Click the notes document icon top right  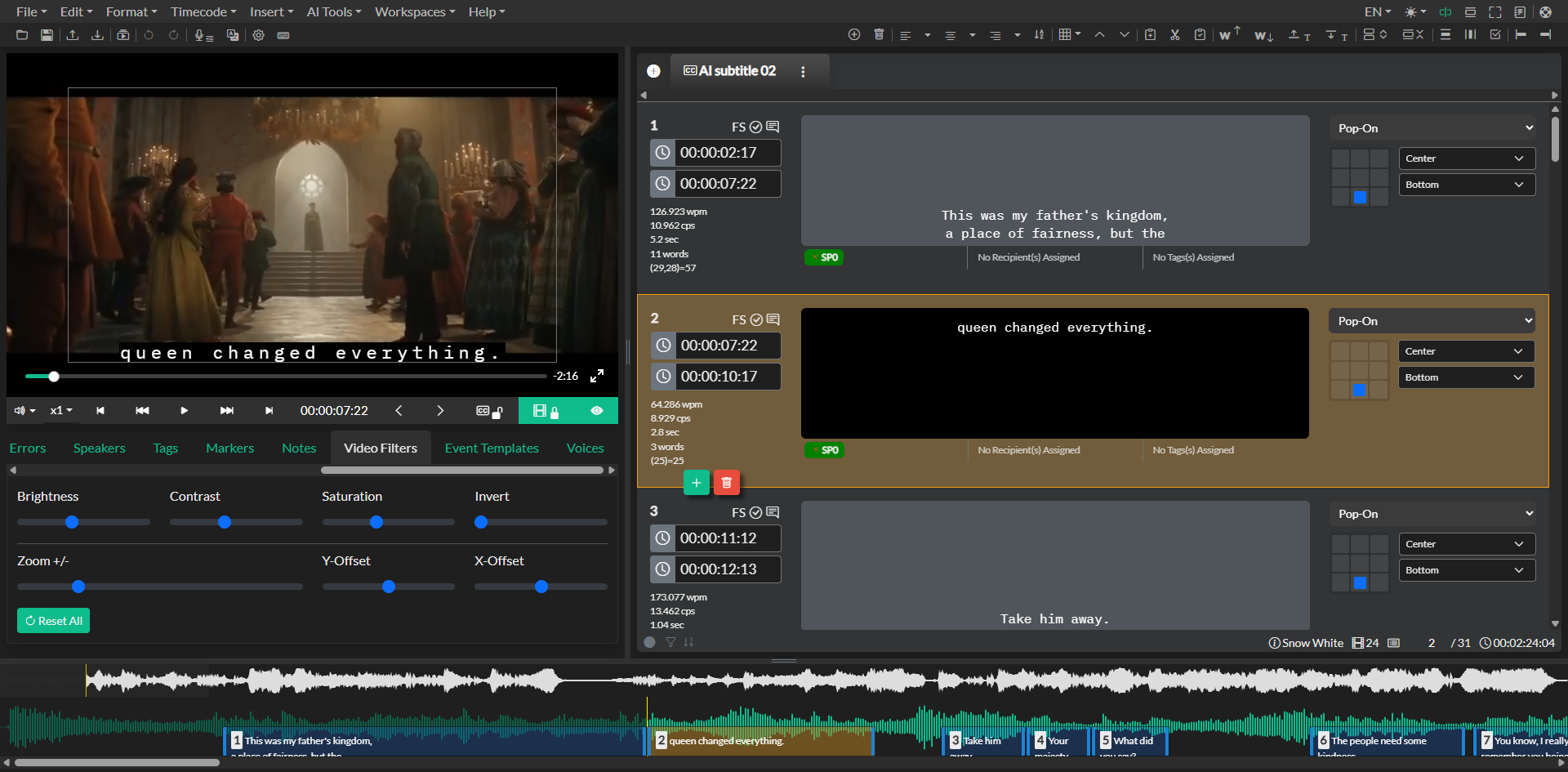click(x=1520, y=12)
